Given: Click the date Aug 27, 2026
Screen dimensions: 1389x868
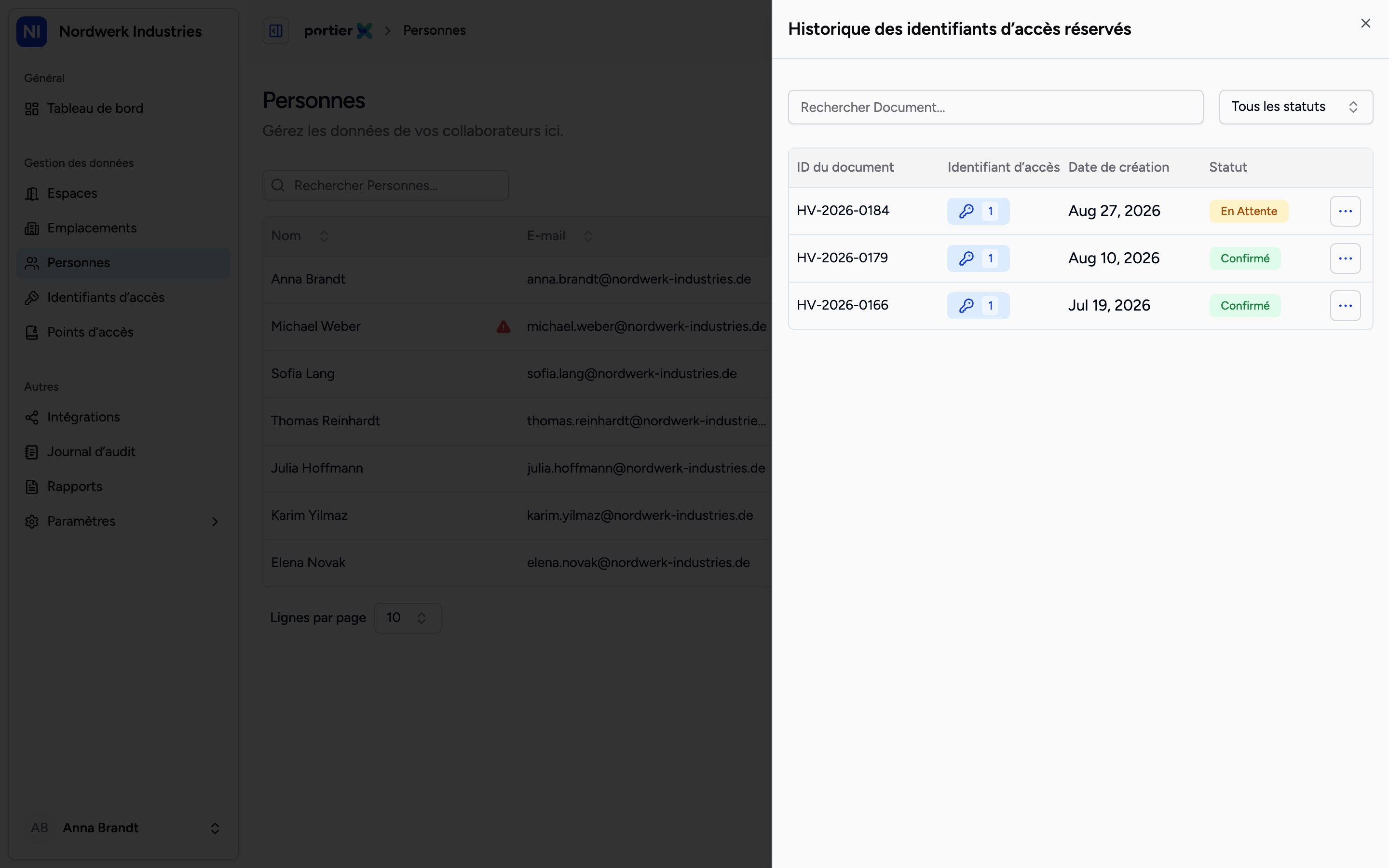Looking at the screenshot, I should (x=1114, y=211).
